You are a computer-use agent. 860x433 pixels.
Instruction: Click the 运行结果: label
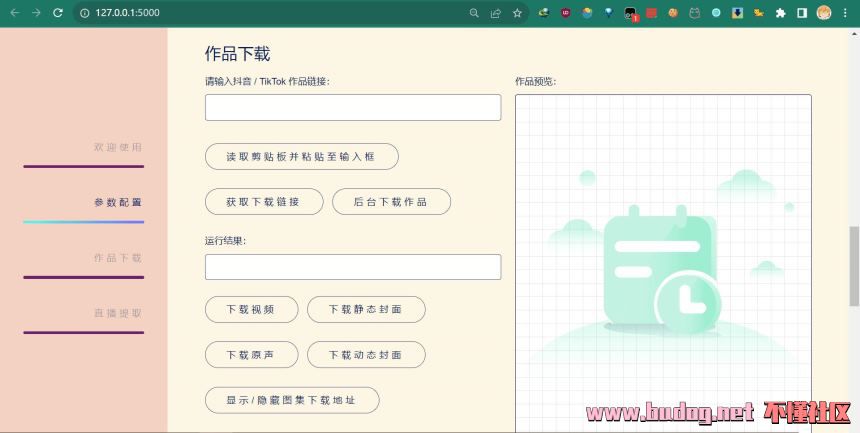[225, 240]
